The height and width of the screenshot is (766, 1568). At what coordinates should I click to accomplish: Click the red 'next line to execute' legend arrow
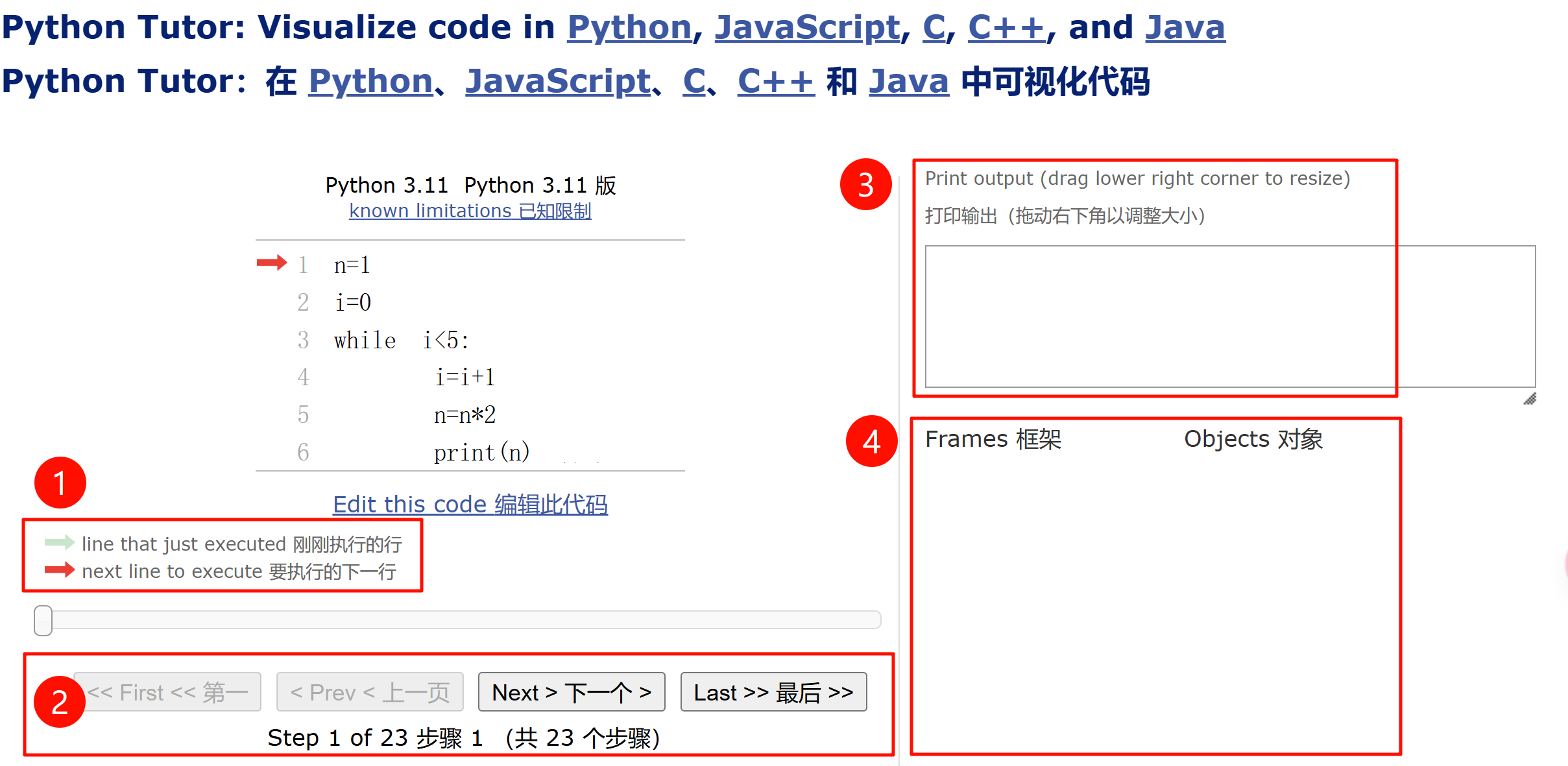point(59,570)
